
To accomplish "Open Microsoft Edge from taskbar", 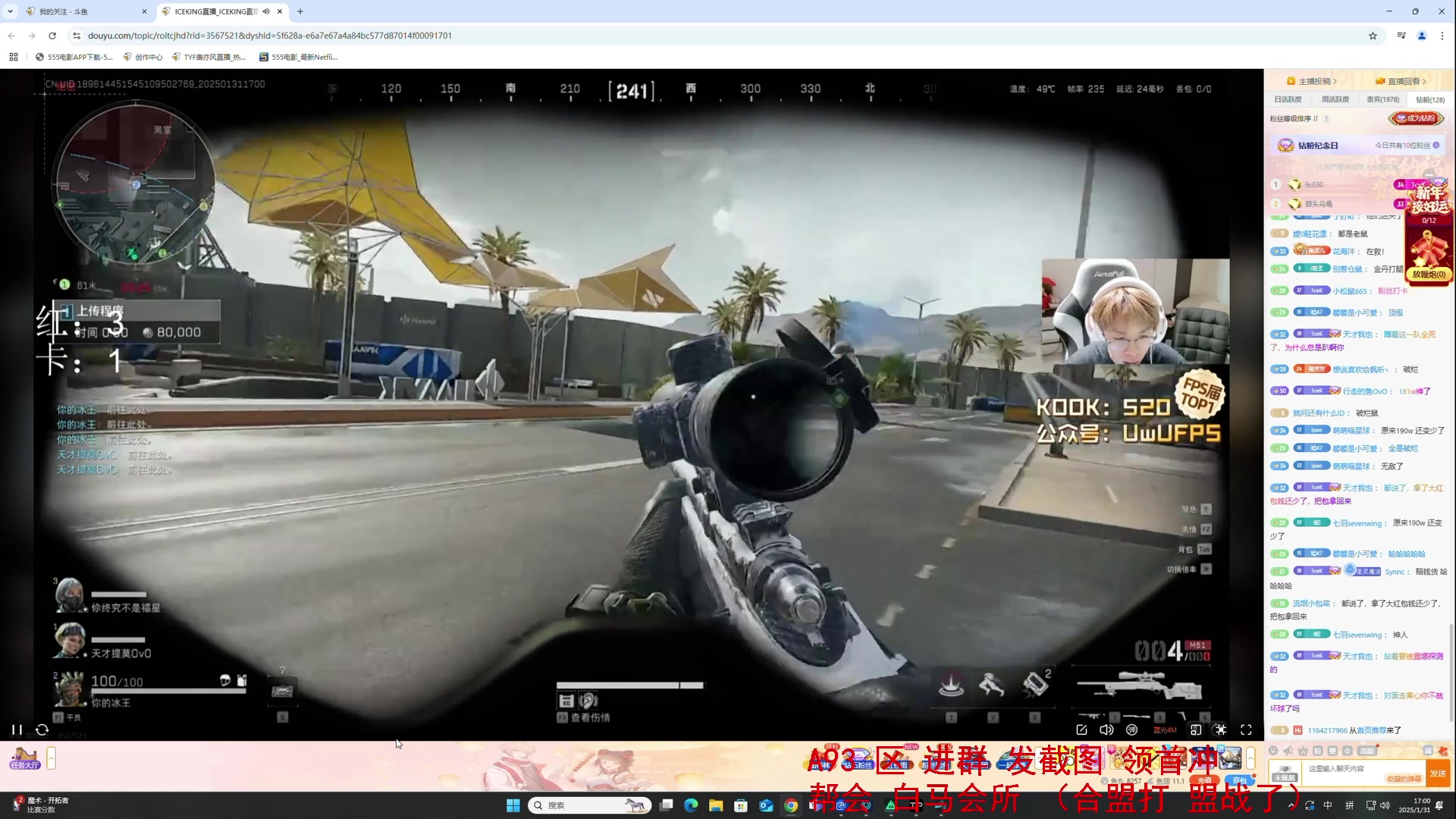I will click(691, 805).
